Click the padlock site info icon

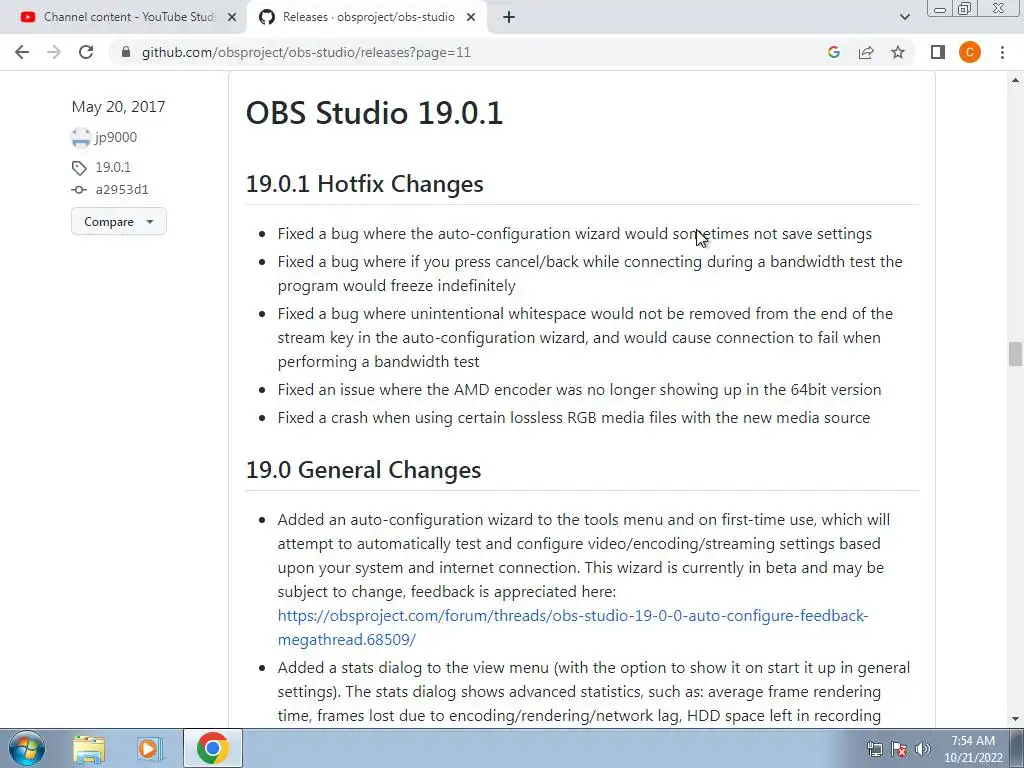[126, 52]
